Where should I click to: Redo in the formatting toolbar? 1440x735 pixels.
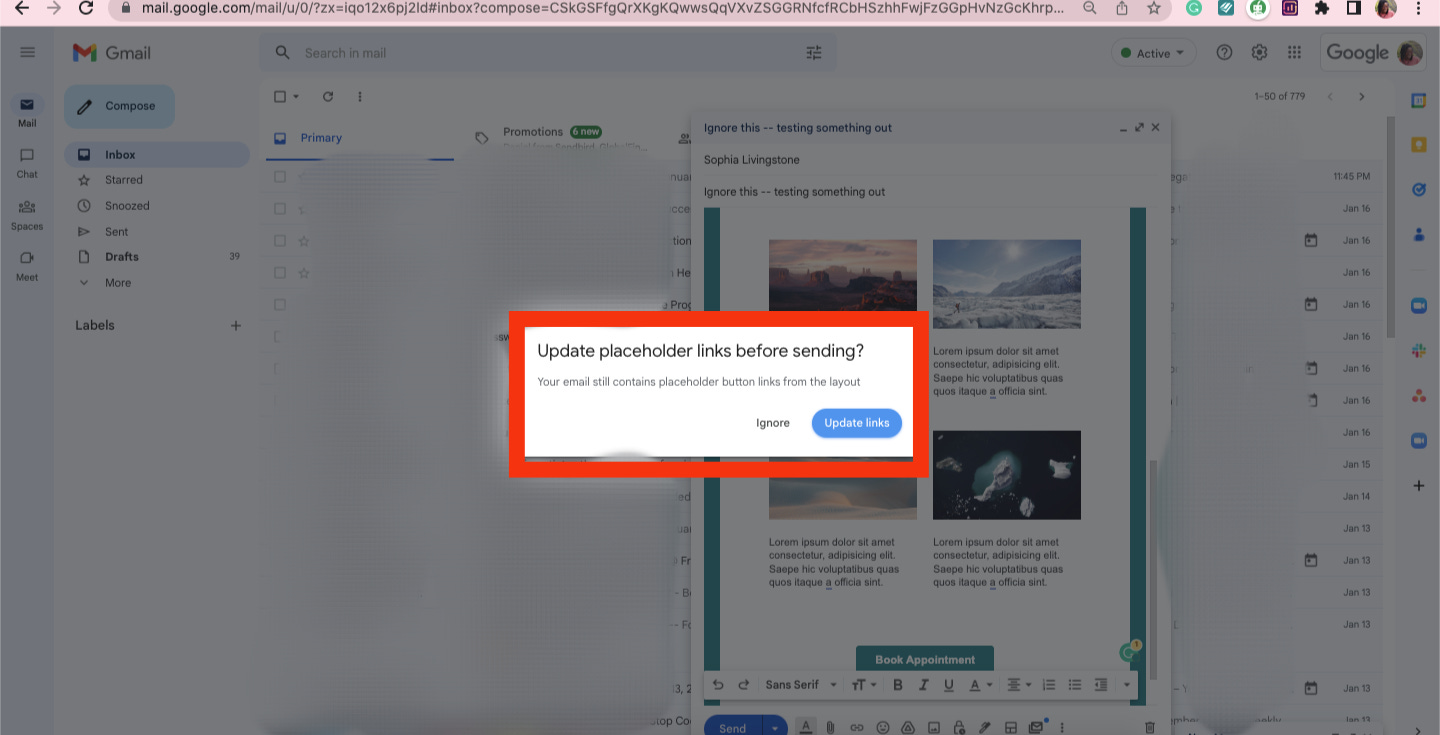743,685
